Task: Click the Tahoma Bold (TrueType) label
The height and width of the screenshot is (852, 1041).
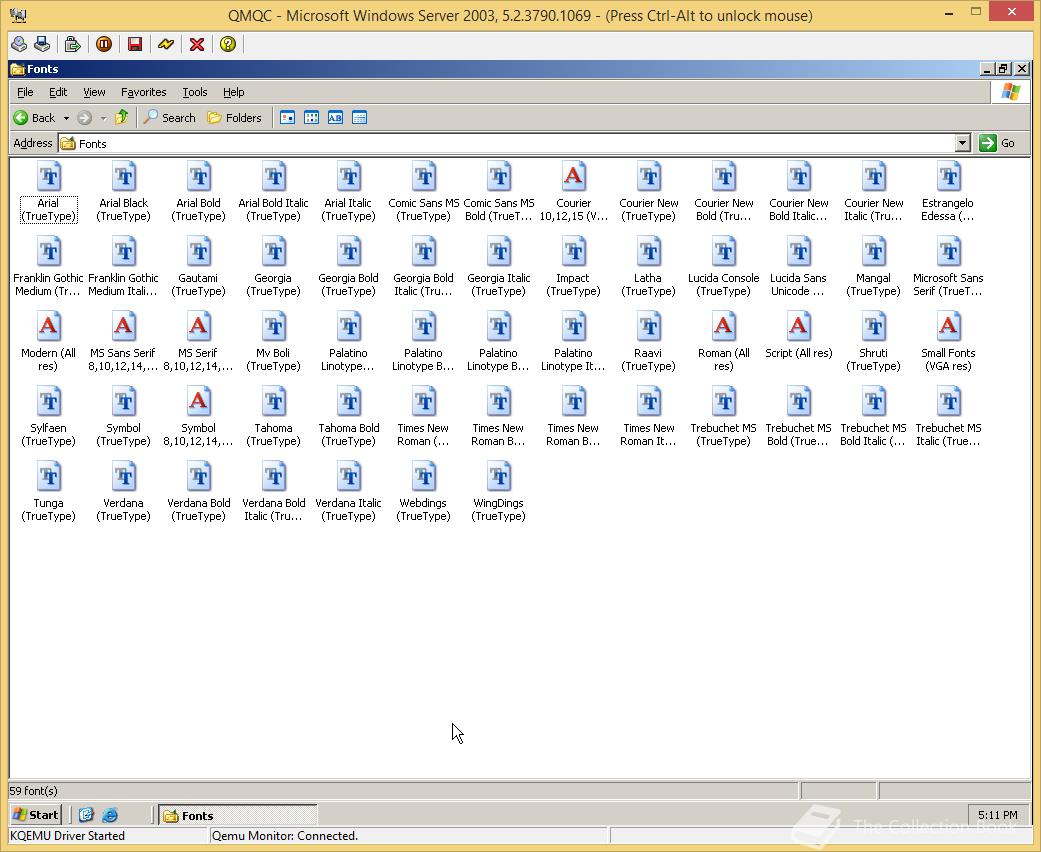Action: point(349,434)
